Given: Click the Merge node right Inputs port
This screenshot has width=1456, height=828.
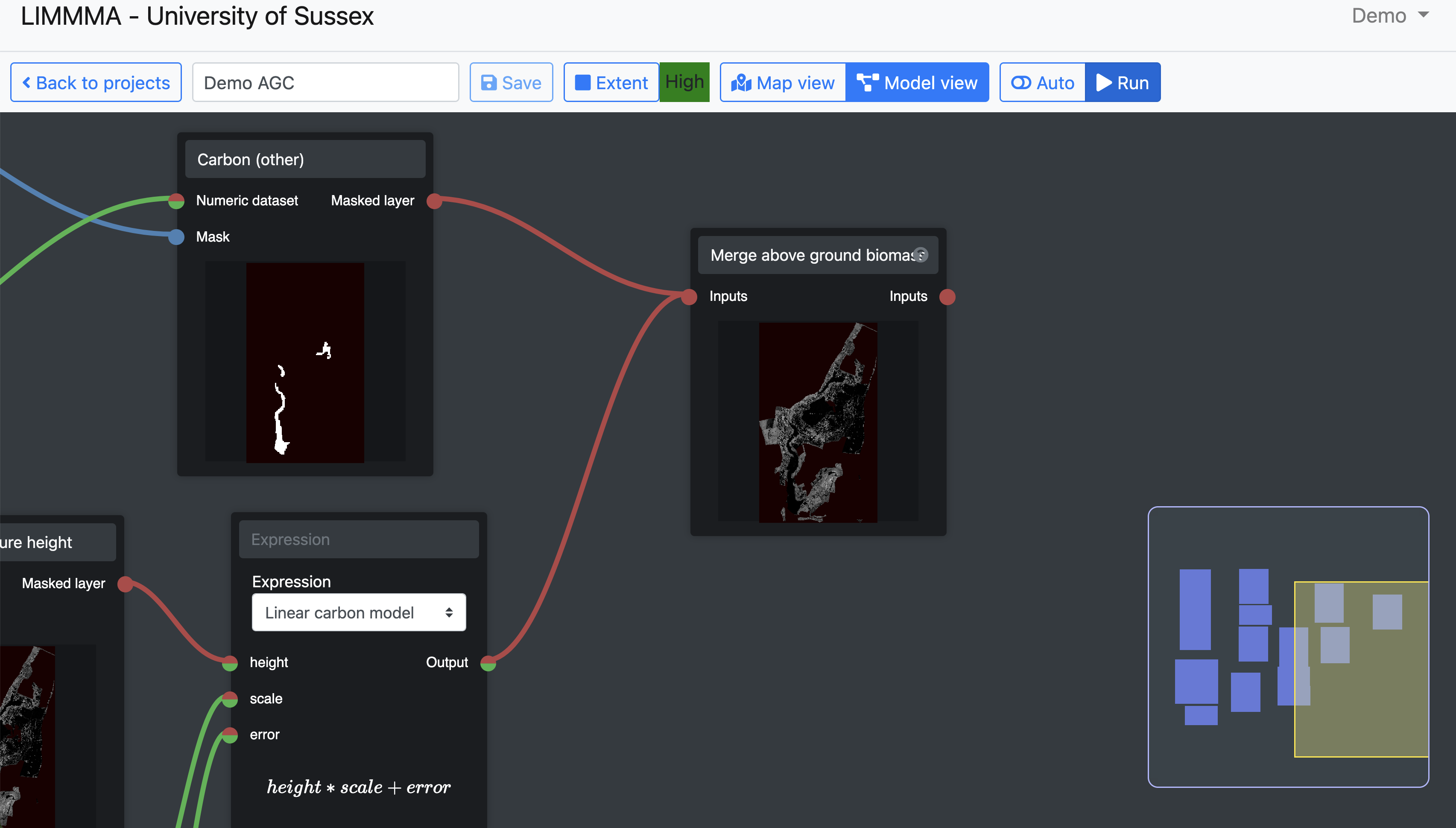Looking at the screenshot, I should click(947, 297).
